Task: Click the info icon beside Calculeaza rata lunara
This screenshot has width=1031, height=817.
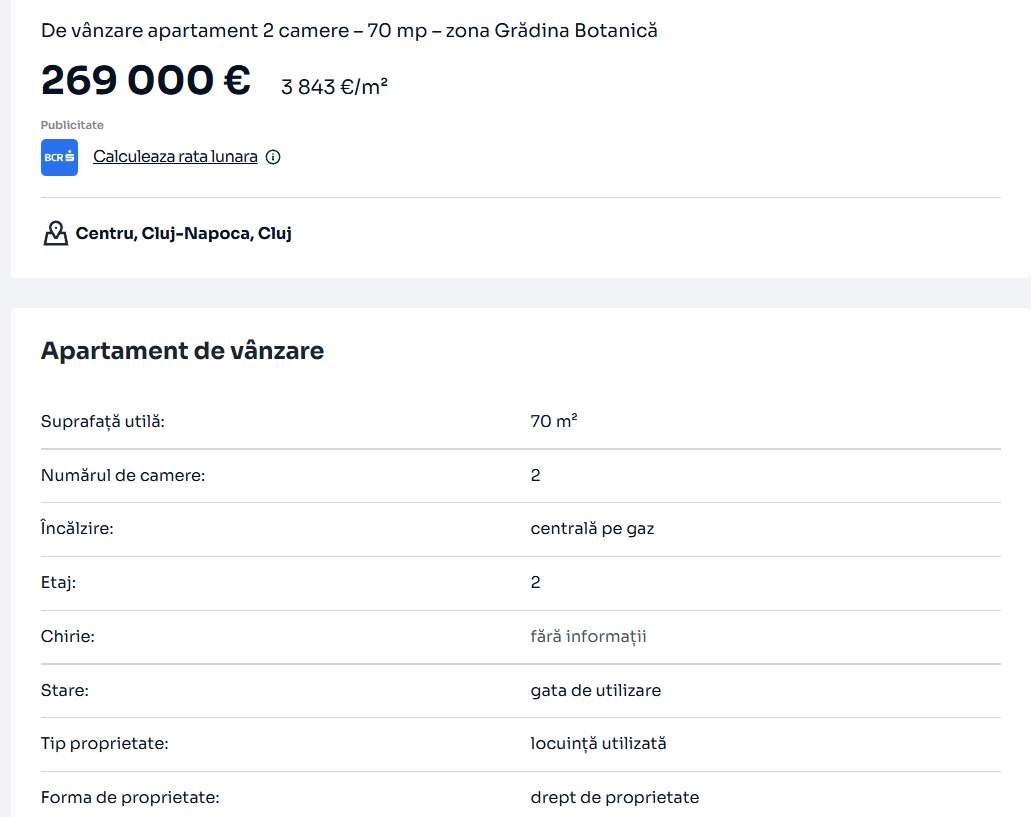Action: pyautogui.click(x=273, y=157)
